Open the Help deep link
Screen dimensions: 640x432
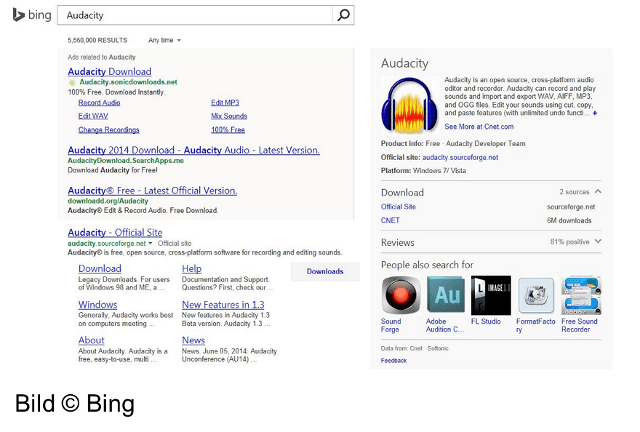point(191,269)
